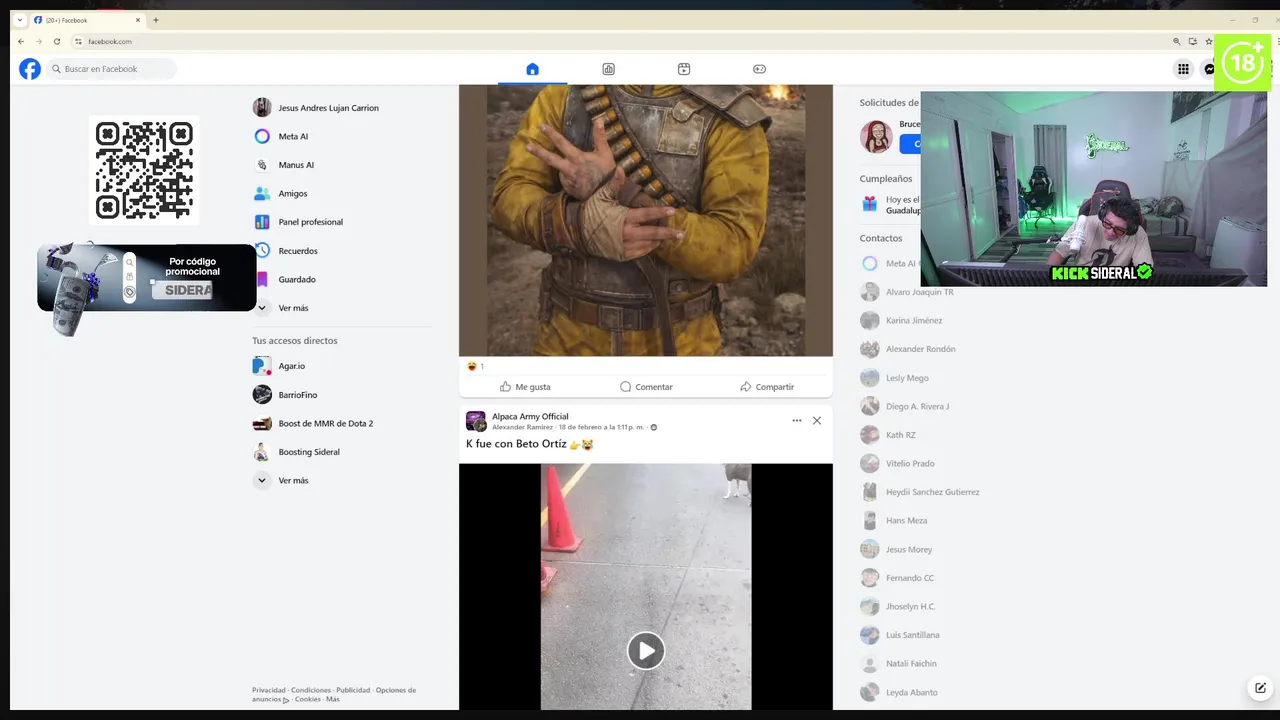Viewport: 1280px width, 720px height.
Task: Click Cookies footer link
Action: pyautogui.click(x=308, y=699)
